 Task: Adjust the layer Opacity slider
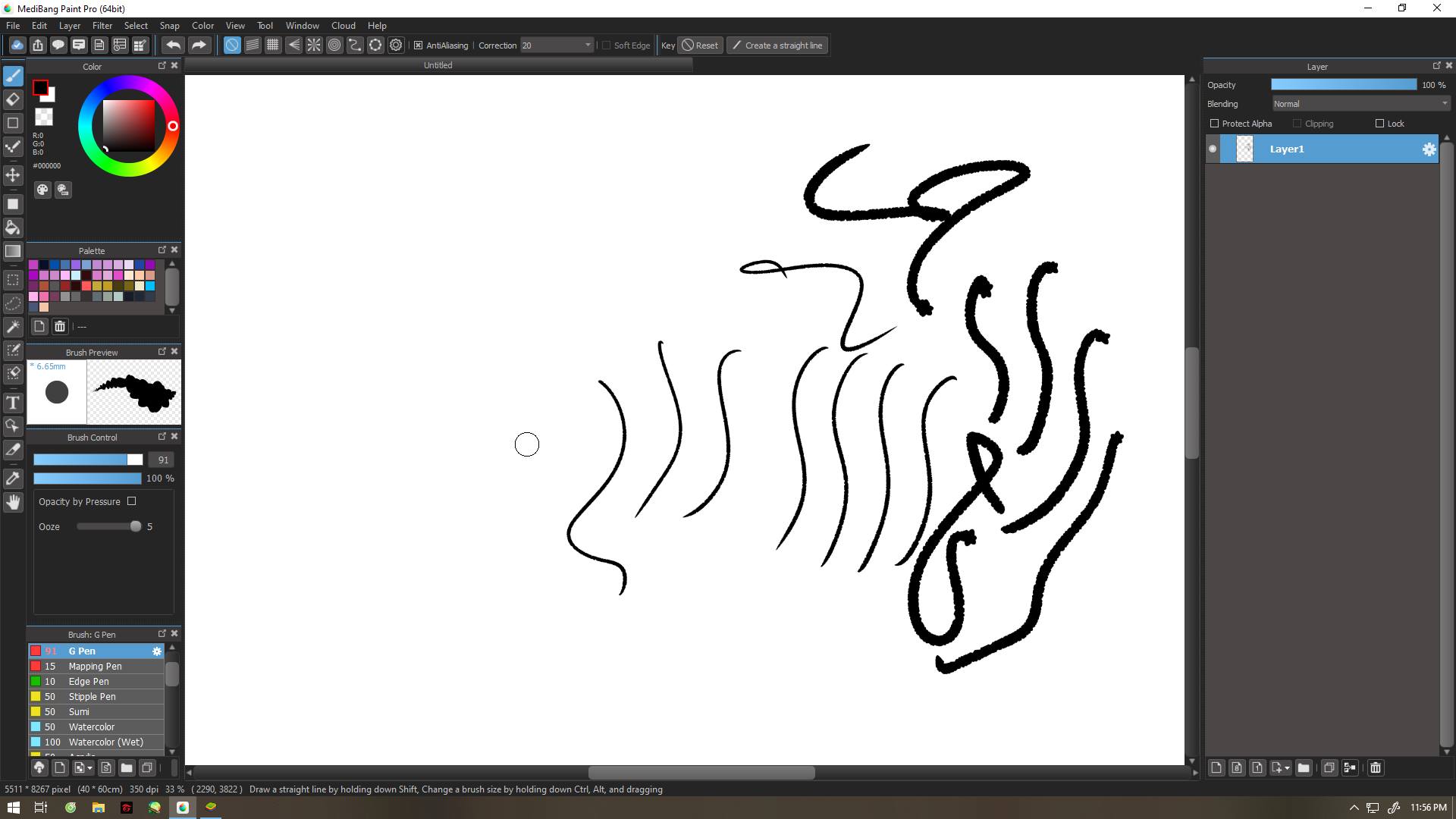[1344, 85]
